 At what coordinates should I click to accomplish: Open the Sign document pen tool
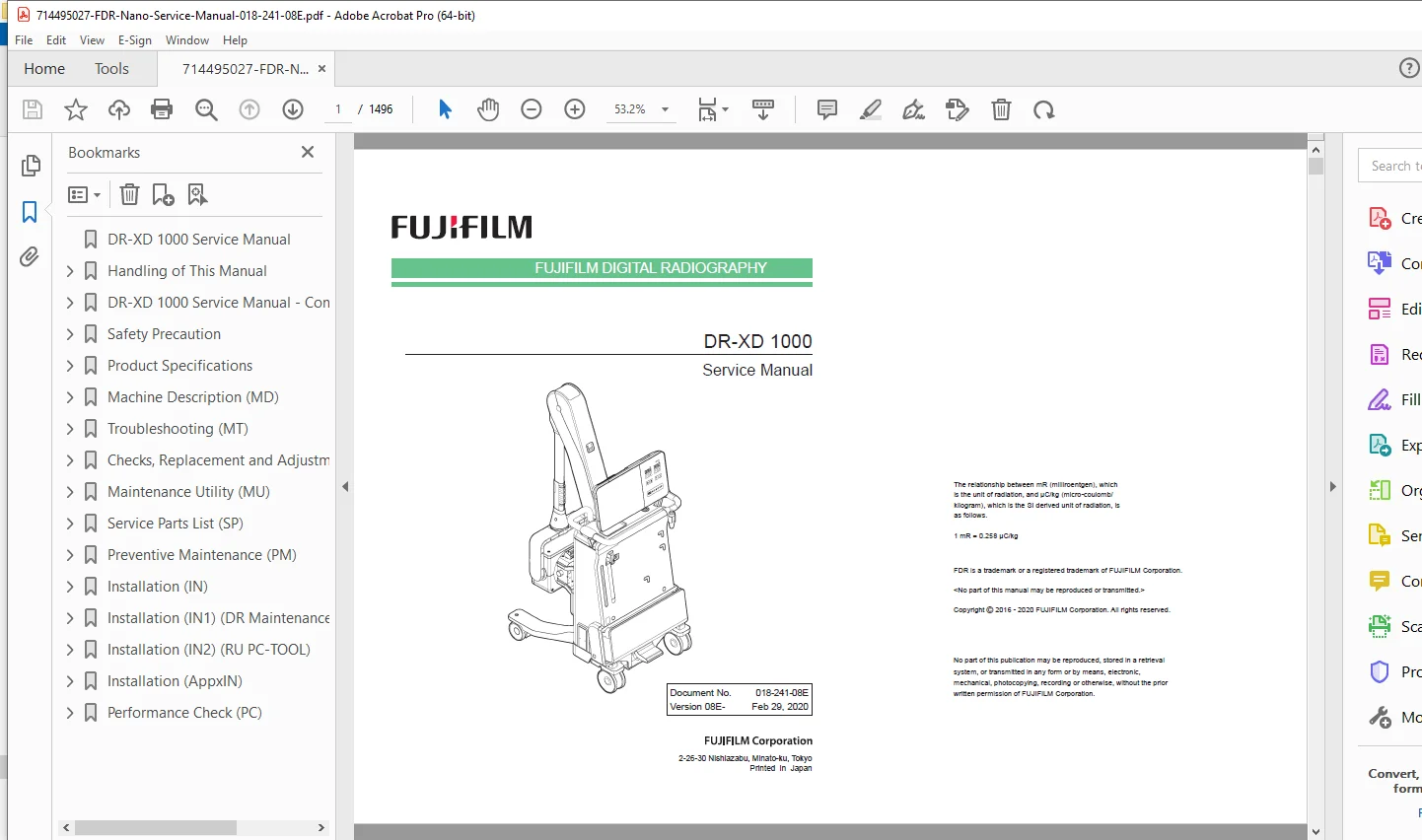tap(914, 109)
